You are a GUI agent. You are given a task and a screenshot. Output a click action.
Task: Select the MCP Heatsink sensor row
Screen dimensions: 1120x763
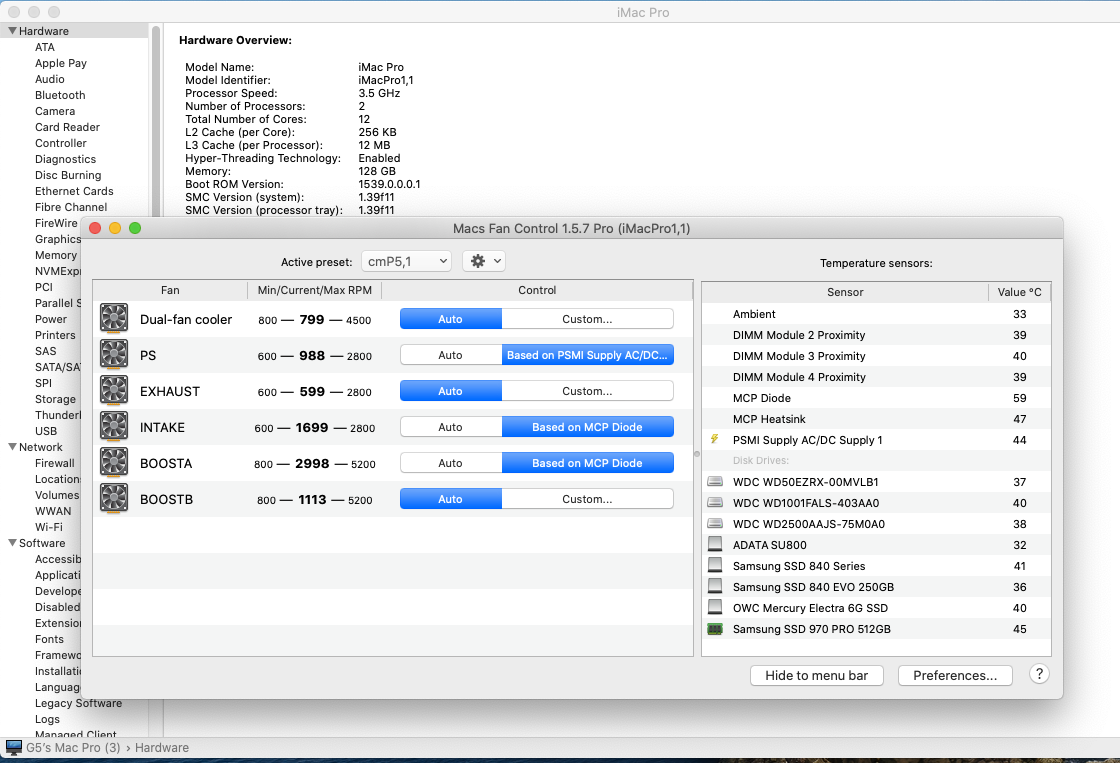coord(876,419)
